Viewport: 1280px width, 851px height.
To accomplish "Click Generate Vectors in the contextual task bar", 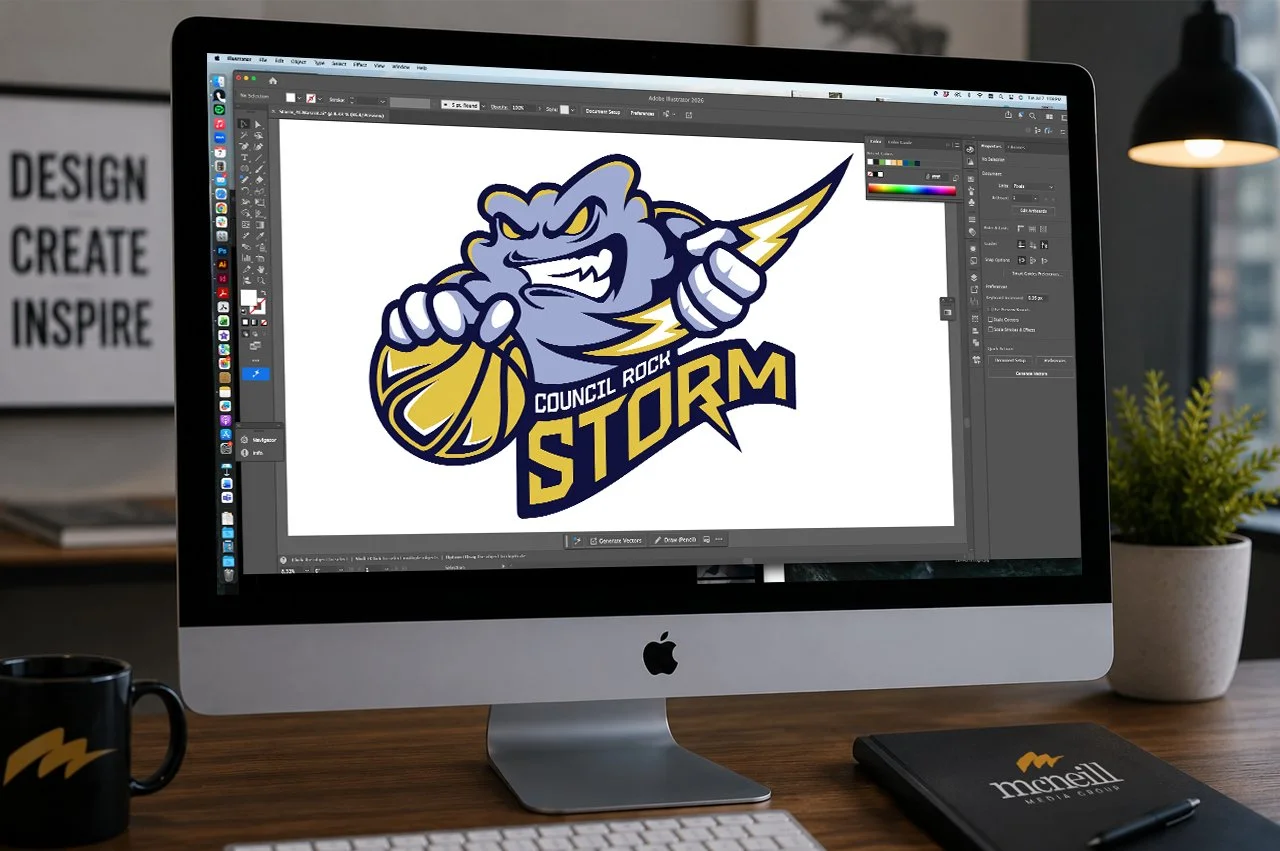I will point(617,540).
